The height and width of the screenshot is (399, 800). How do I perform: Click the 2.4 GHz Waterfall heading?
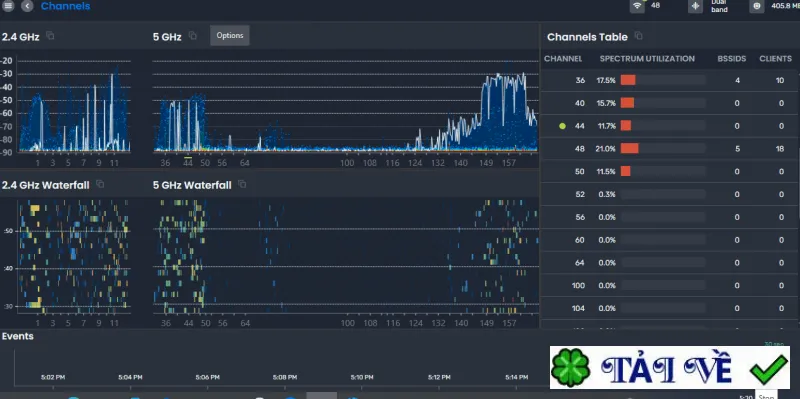[45, 185]
